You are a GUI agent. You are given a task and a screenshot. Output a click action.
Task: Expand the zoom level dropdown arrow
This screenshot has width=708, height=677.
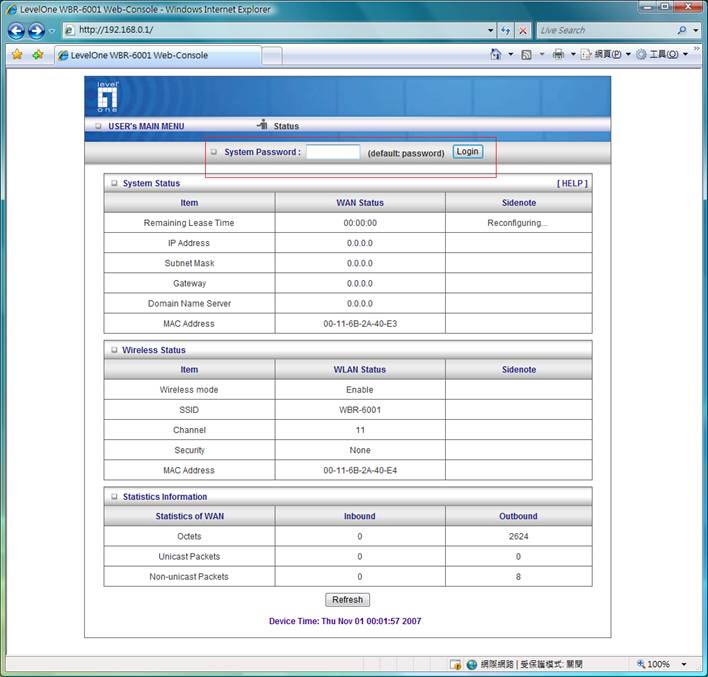click(x=684, y=664)
